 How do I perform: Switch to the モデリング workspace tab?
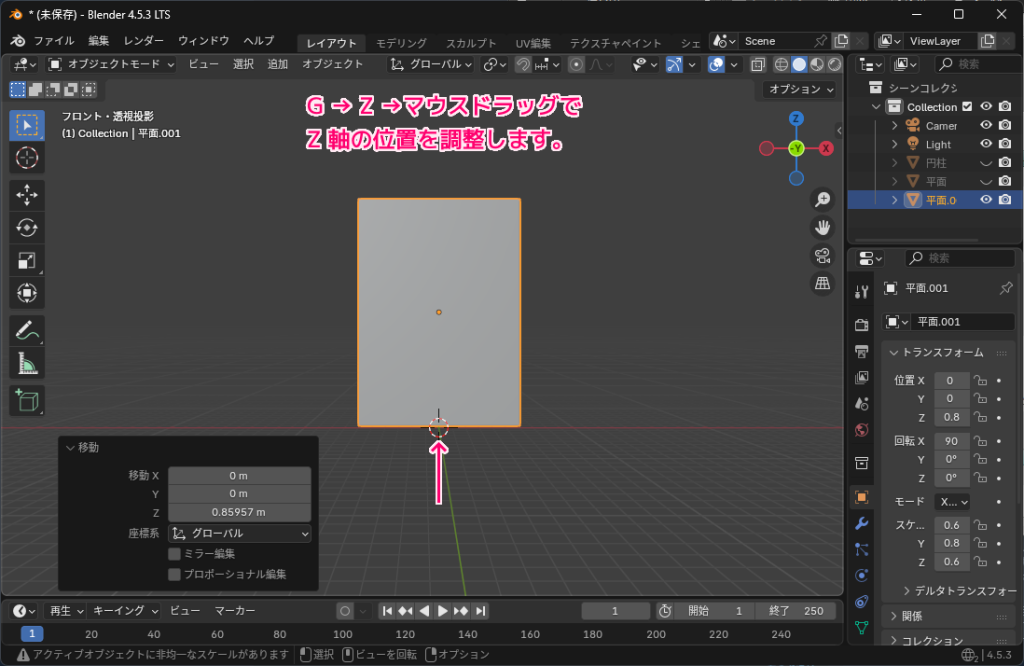tap(401, 43)
